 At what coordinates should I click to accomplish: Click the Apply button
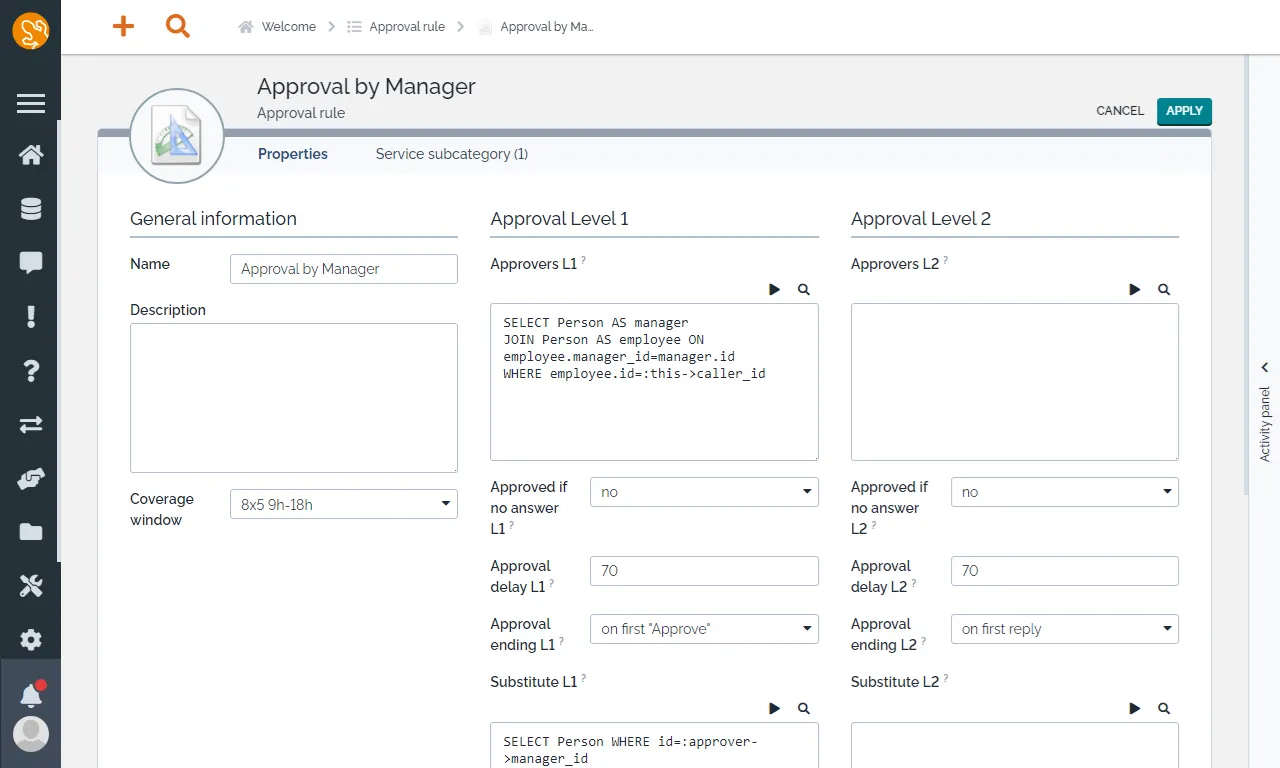[x=1184, y=111]
